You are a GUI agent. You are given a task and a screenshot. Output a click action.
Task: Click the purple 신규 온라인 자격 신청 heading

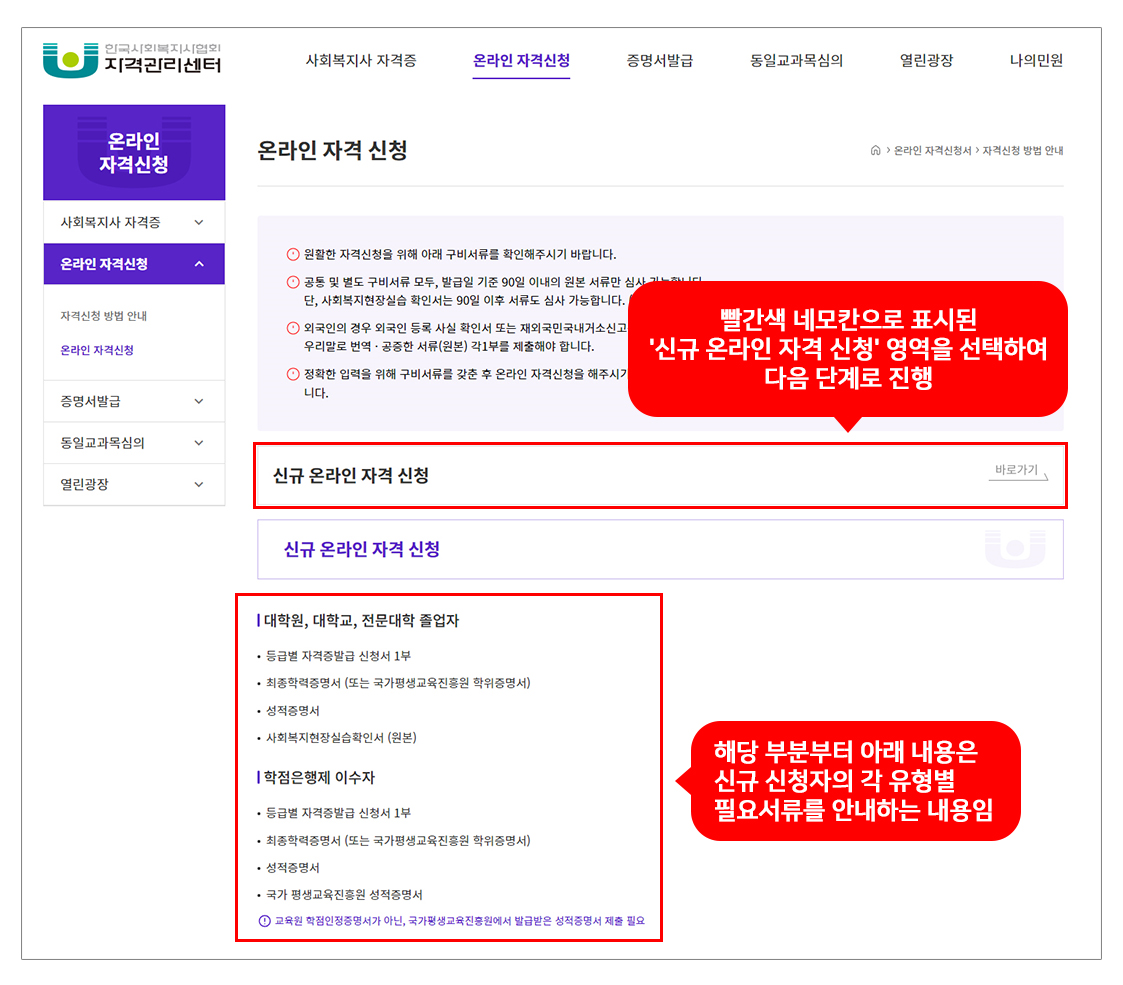pyautogui.click(x=362, y=550)
